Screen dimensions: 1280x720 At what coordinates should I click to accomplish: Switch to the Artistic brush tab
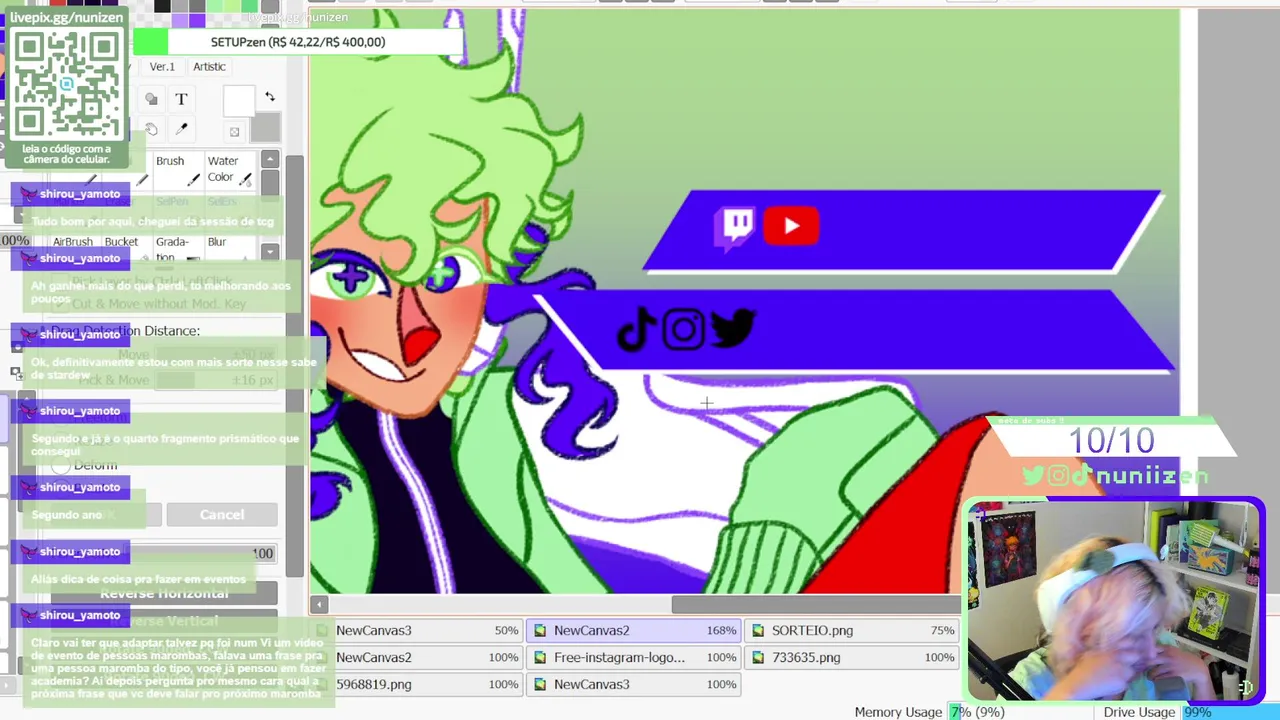[210, 66]
